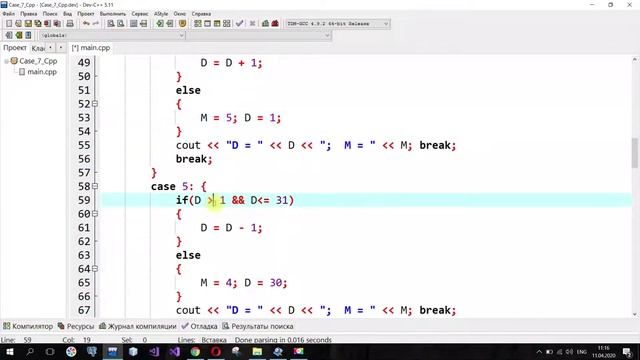The height and width of the screenshot is (360, 640).
Task: Fold the else block at line 64
Action: [95, 269]
